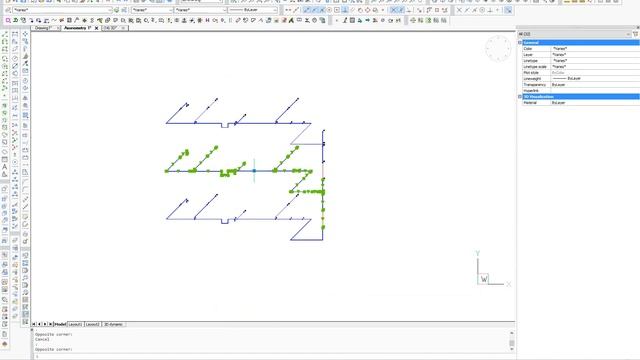640x360 pixels.
Task: Click the UCS W icon
Action: pyautogui.click(x=484, y=279)
